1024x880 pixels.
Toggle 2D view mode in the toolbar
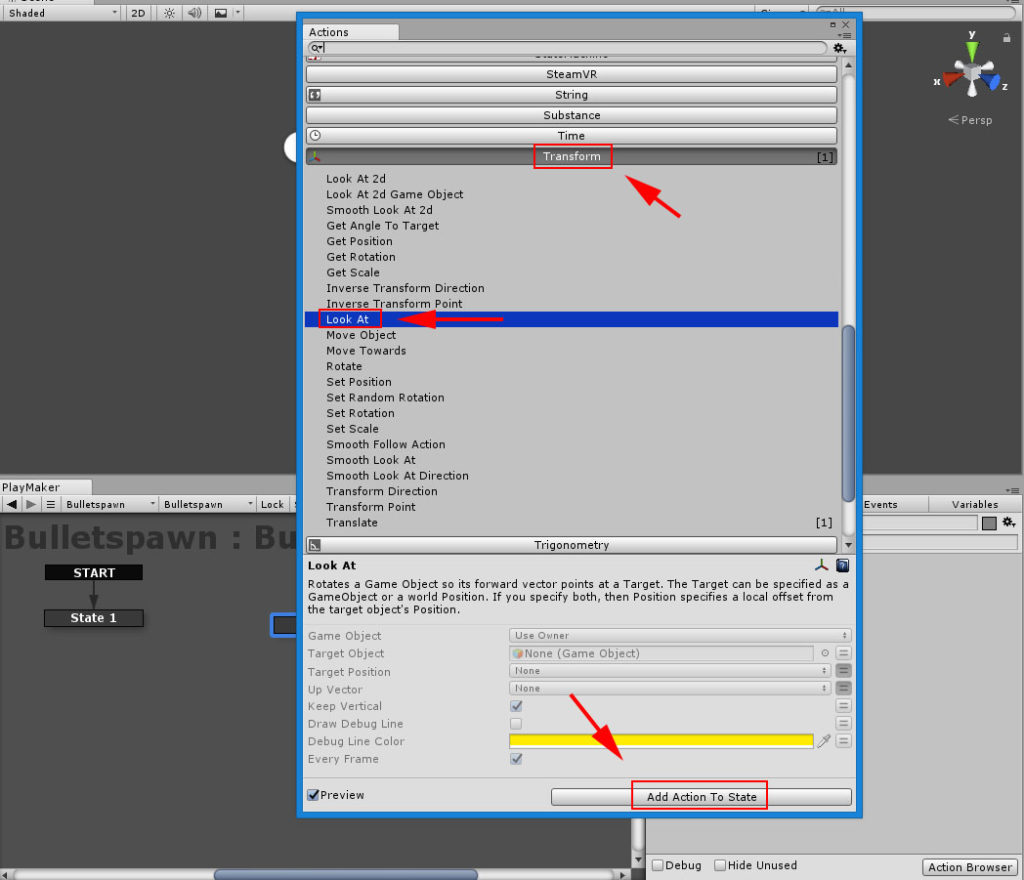tap(137, 13)
